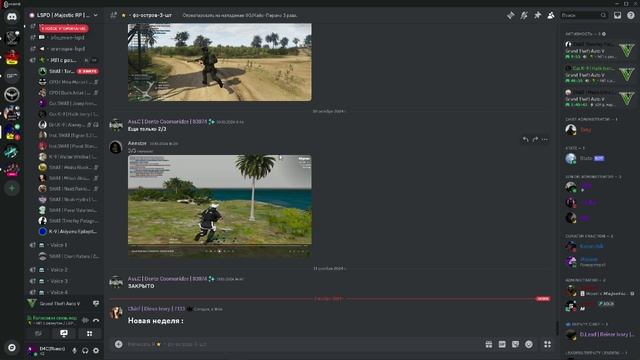Open the server with winged circle icon
The image size is (640, 360).
pos(12,95)
